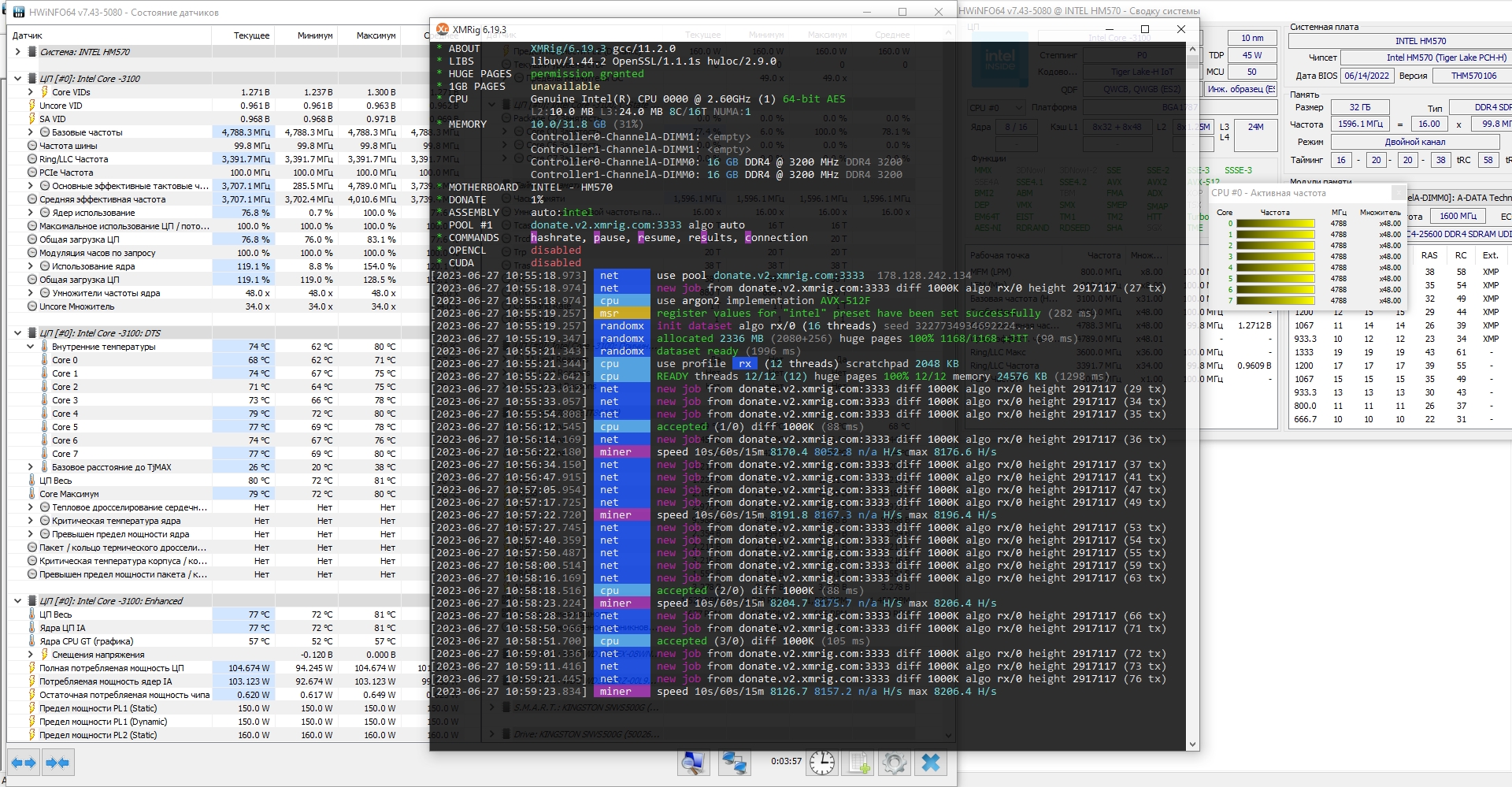Click the TDP value field 45 W
This screenshot has width=1512, height=787.
tap(1251, 55)
